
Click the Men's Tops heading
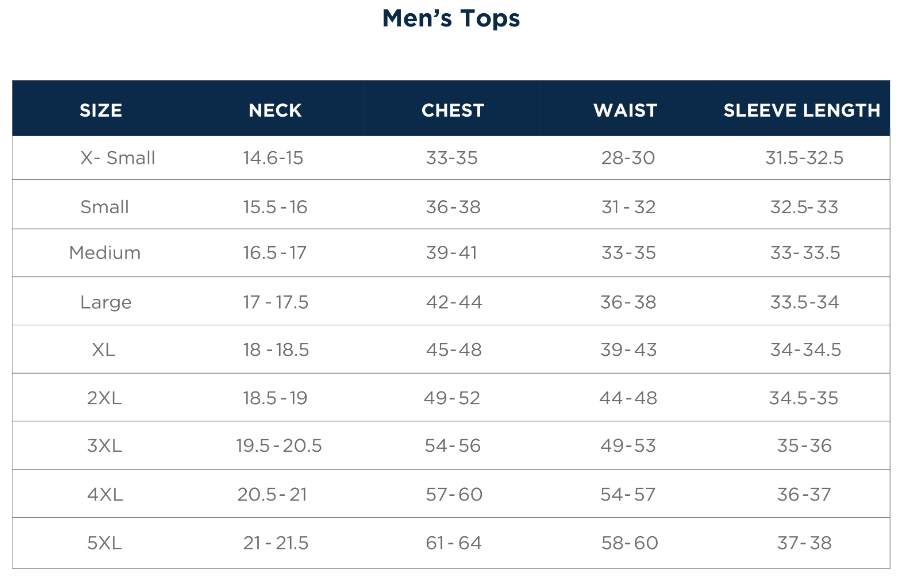point(451,19)
